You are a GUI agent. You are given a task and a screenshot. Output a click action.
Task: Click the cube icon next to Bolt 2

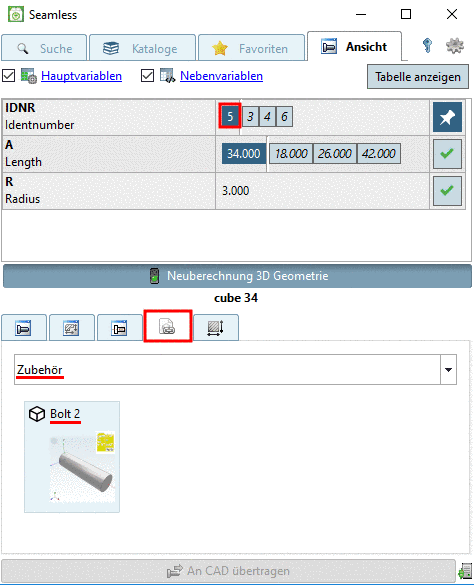[x=37, y=414]
